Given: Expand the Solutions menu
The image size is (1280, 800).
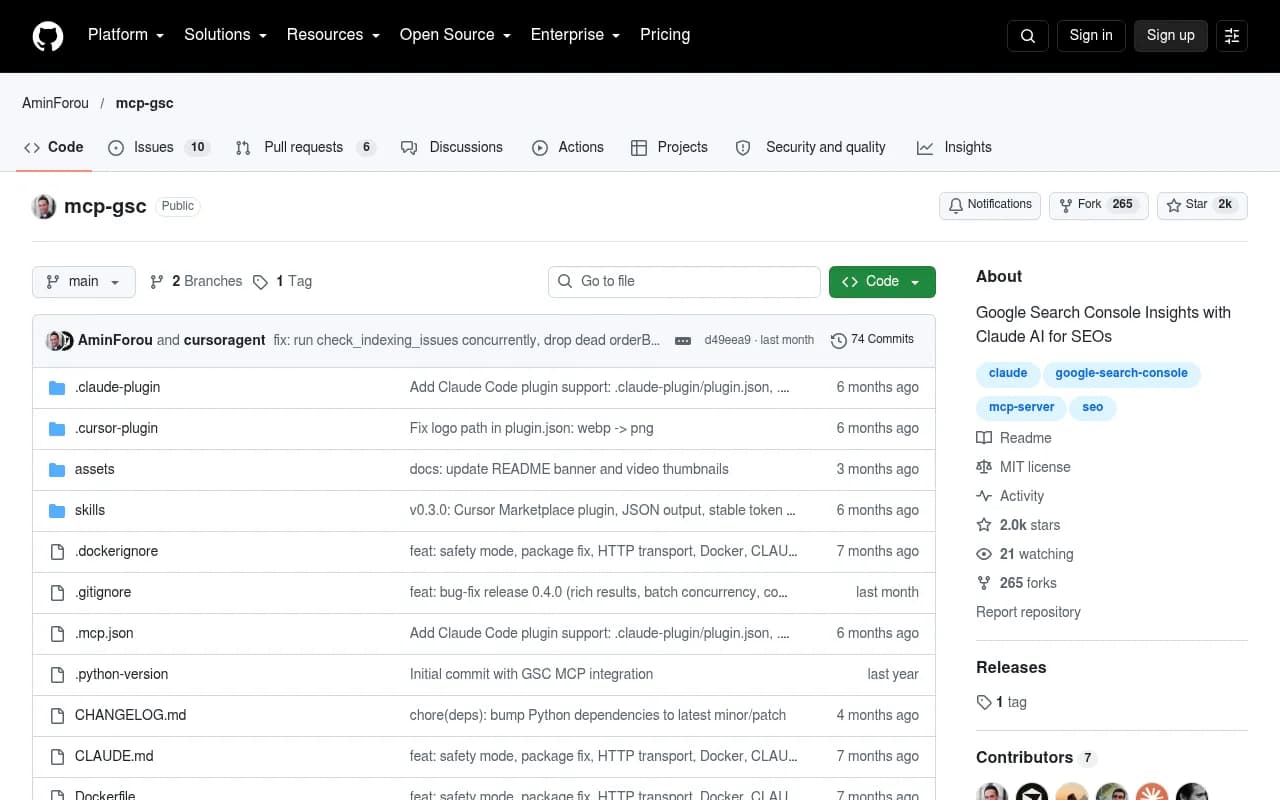Looking at the screenshot, I should tap(225, 34).
